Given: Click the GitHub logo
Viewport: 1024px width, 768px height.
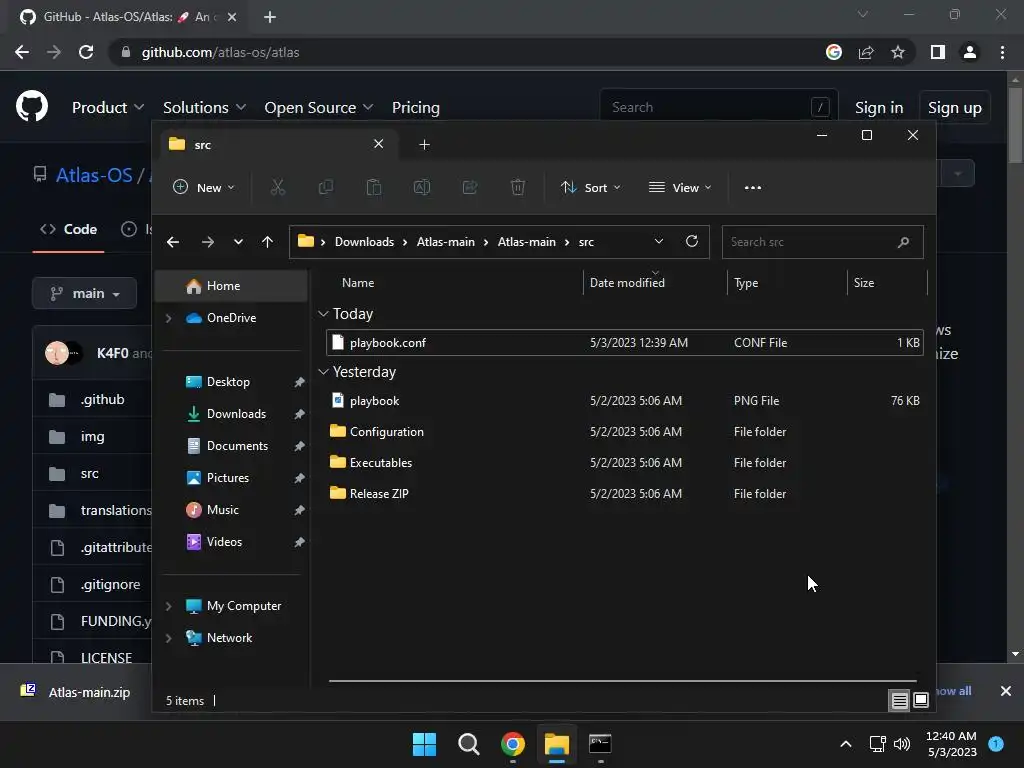Looking at the screenshot, I should (x=32, y=107).
